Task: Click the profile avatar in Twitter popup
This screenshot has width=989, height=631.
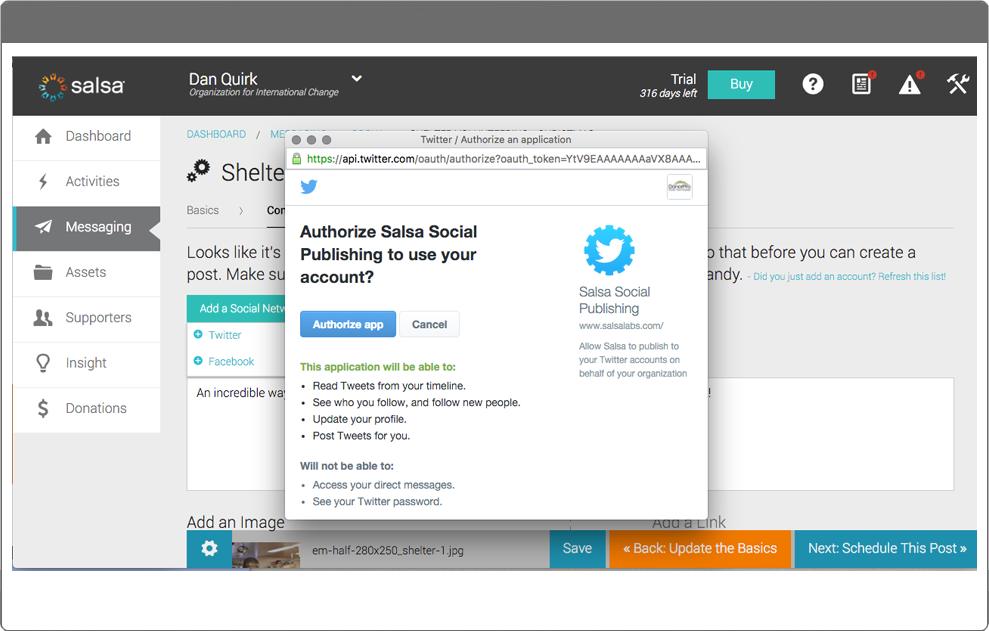Action: tap(679, 187)
